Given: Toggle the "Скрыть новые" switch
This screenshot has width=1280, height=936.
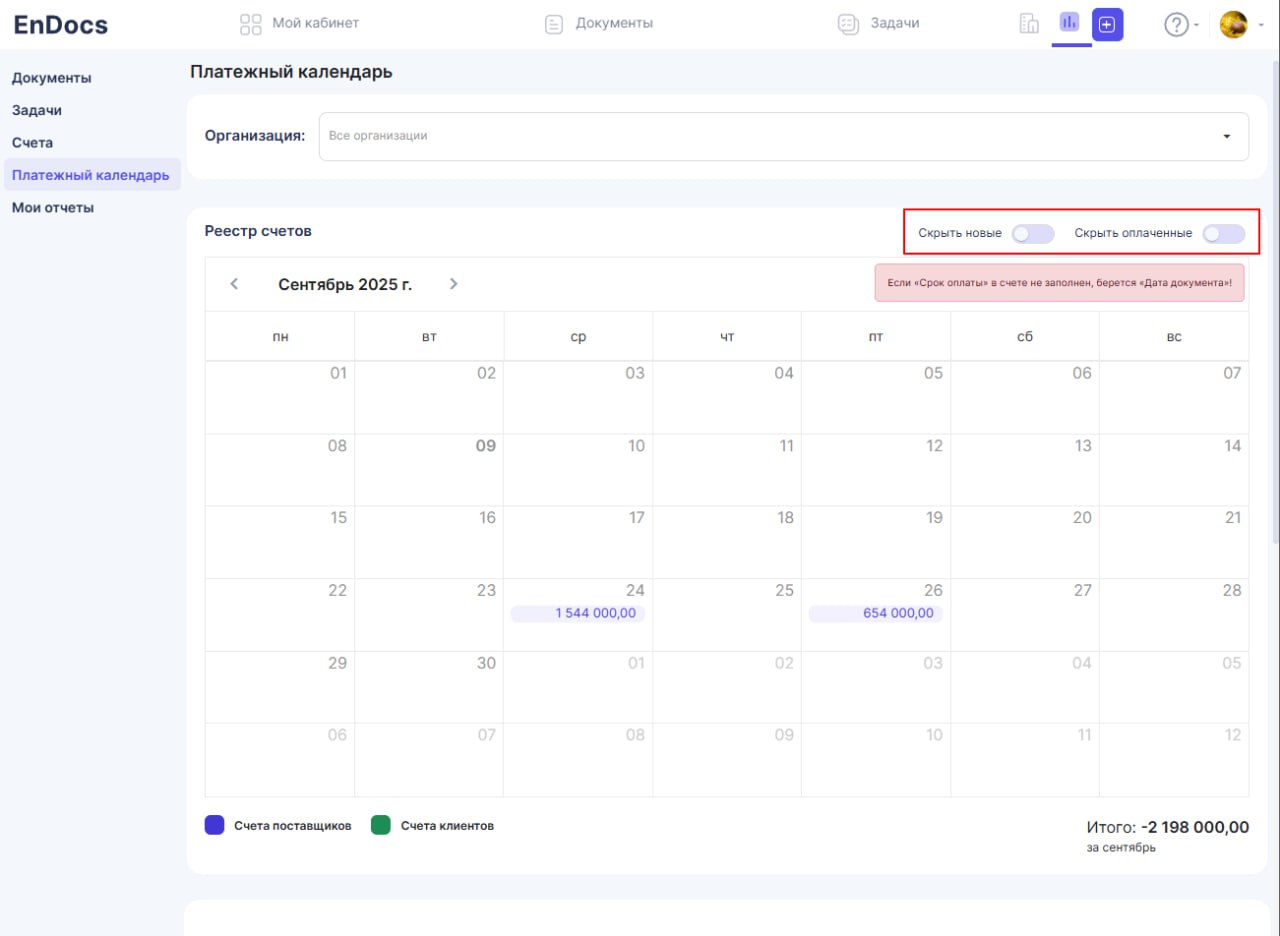Looking at the screenshot, I should click(x=1032, y=234).
